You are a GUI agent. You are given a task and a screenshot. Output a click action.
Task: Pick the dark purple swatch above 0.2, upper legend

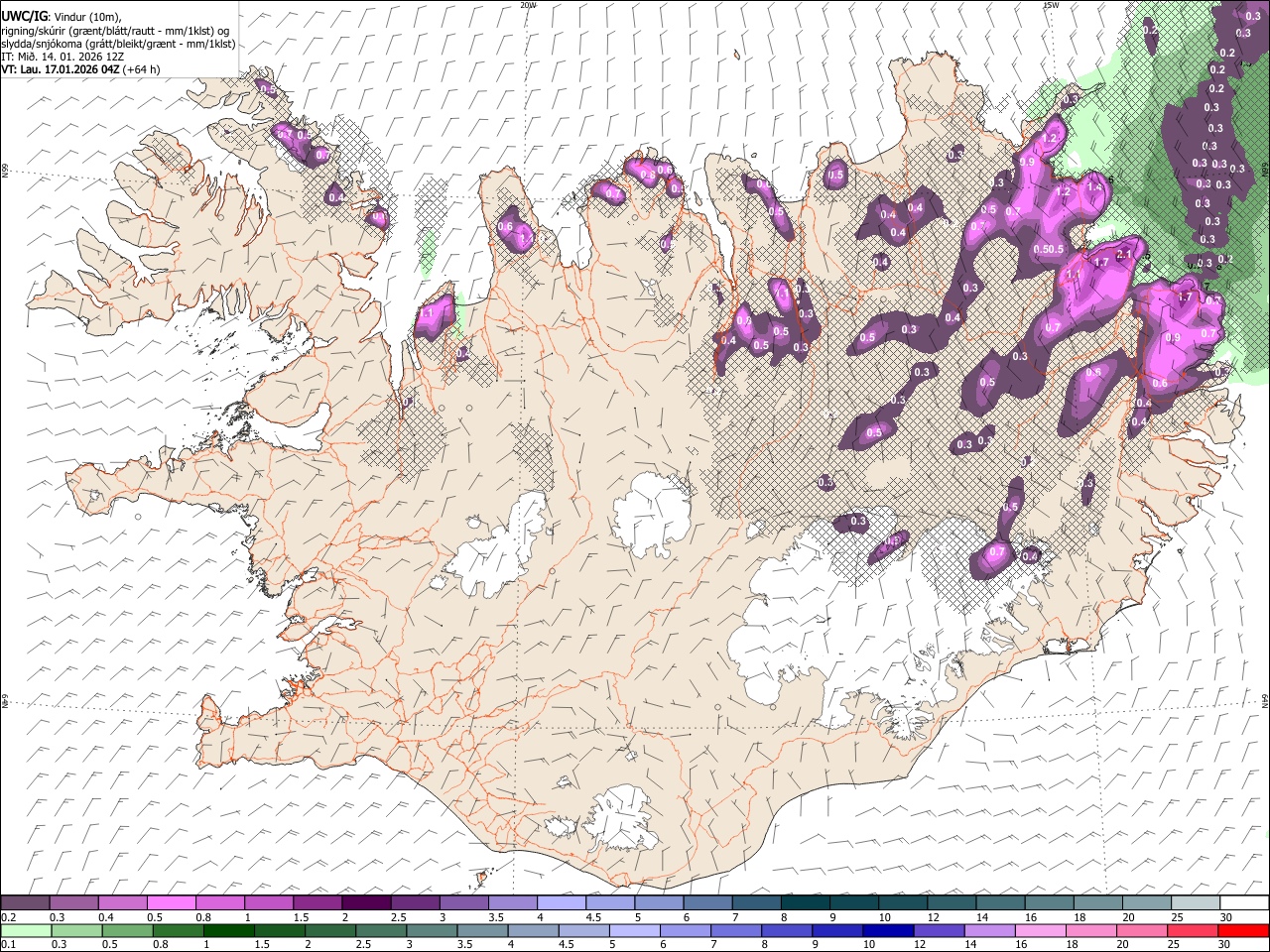point(25,902)
